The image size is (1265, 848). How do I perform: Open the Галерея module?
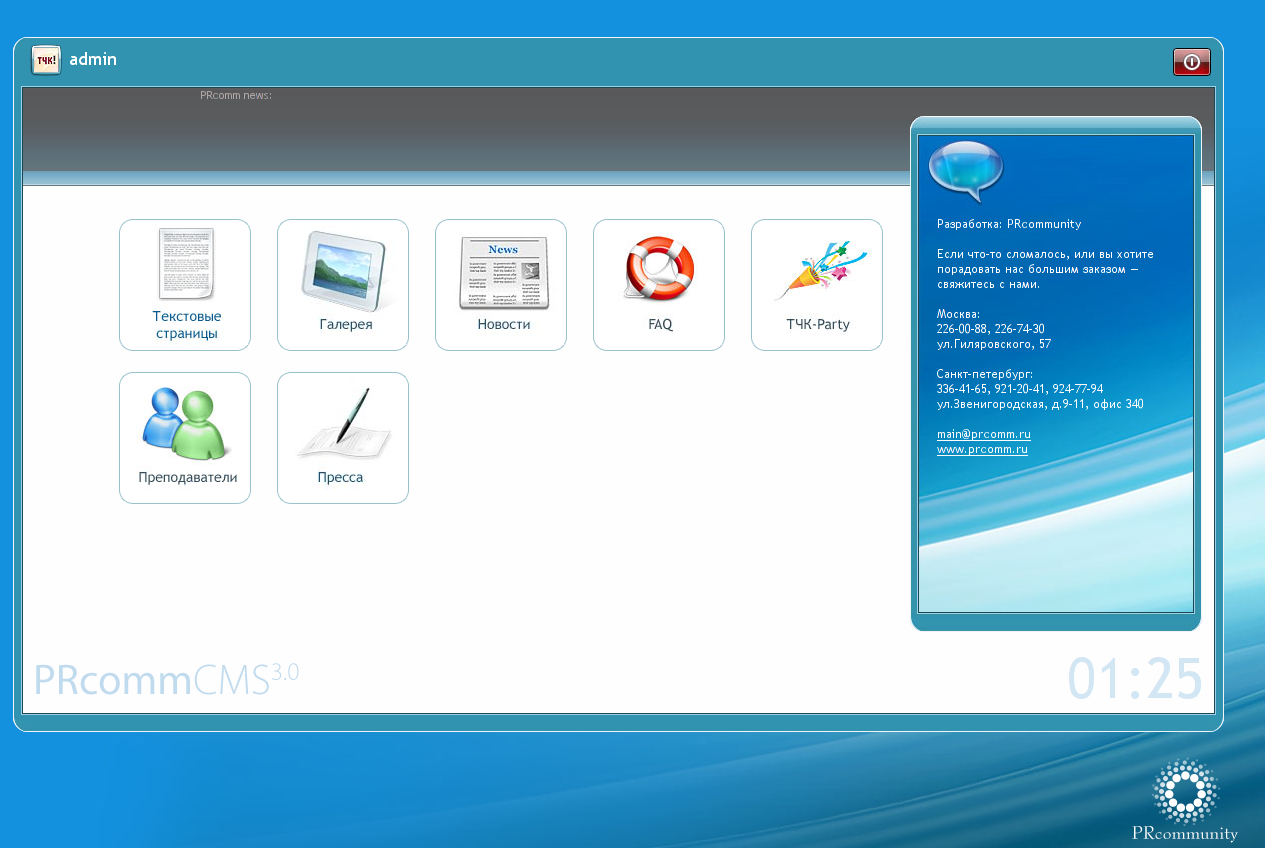pos(342,285)
